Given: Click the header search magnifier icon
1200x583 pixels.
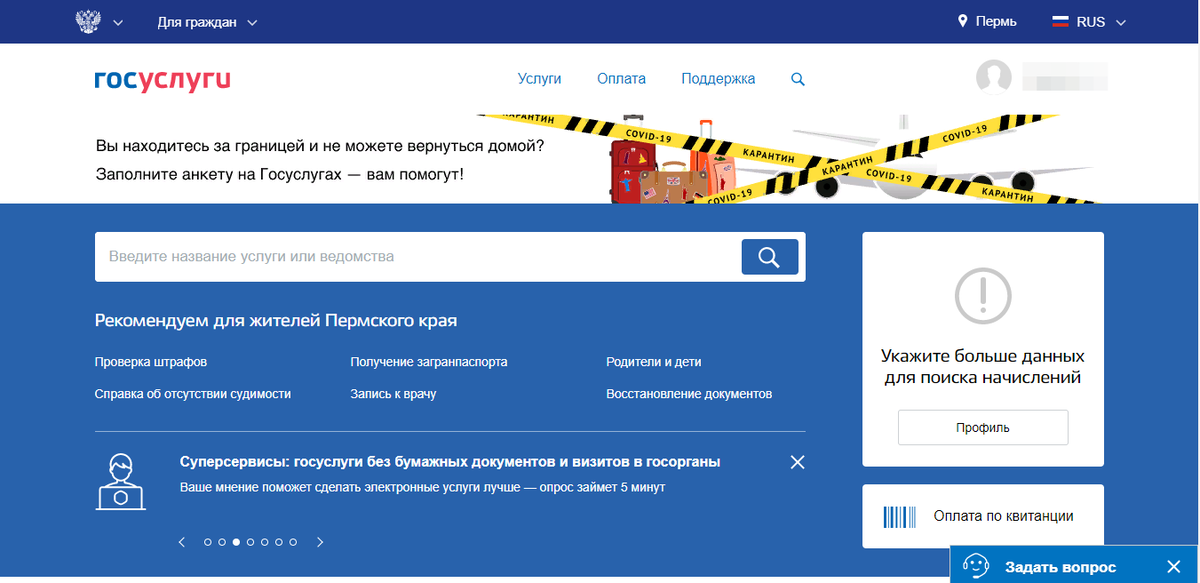Looking at the screenshot, I should coord(797,79).
